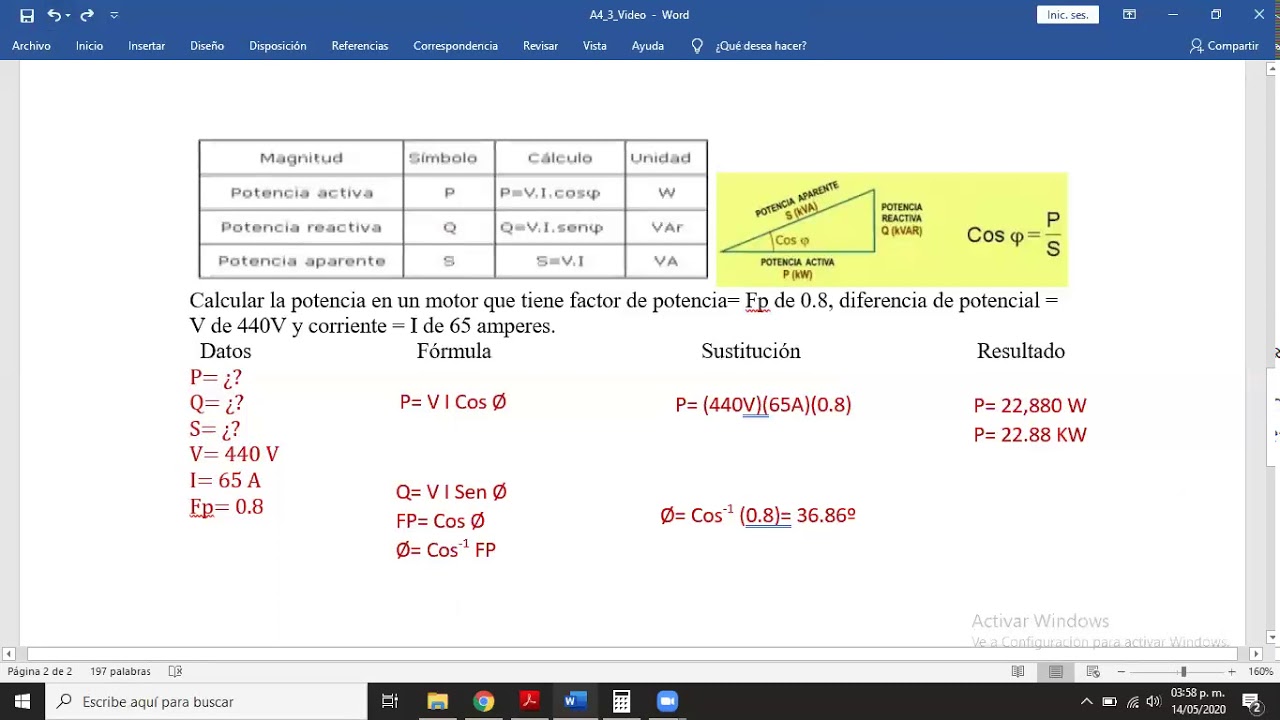Click the 'Q=V.I.senφ' table cell
The image size is (1280, 720).
(x=560, y=227)
